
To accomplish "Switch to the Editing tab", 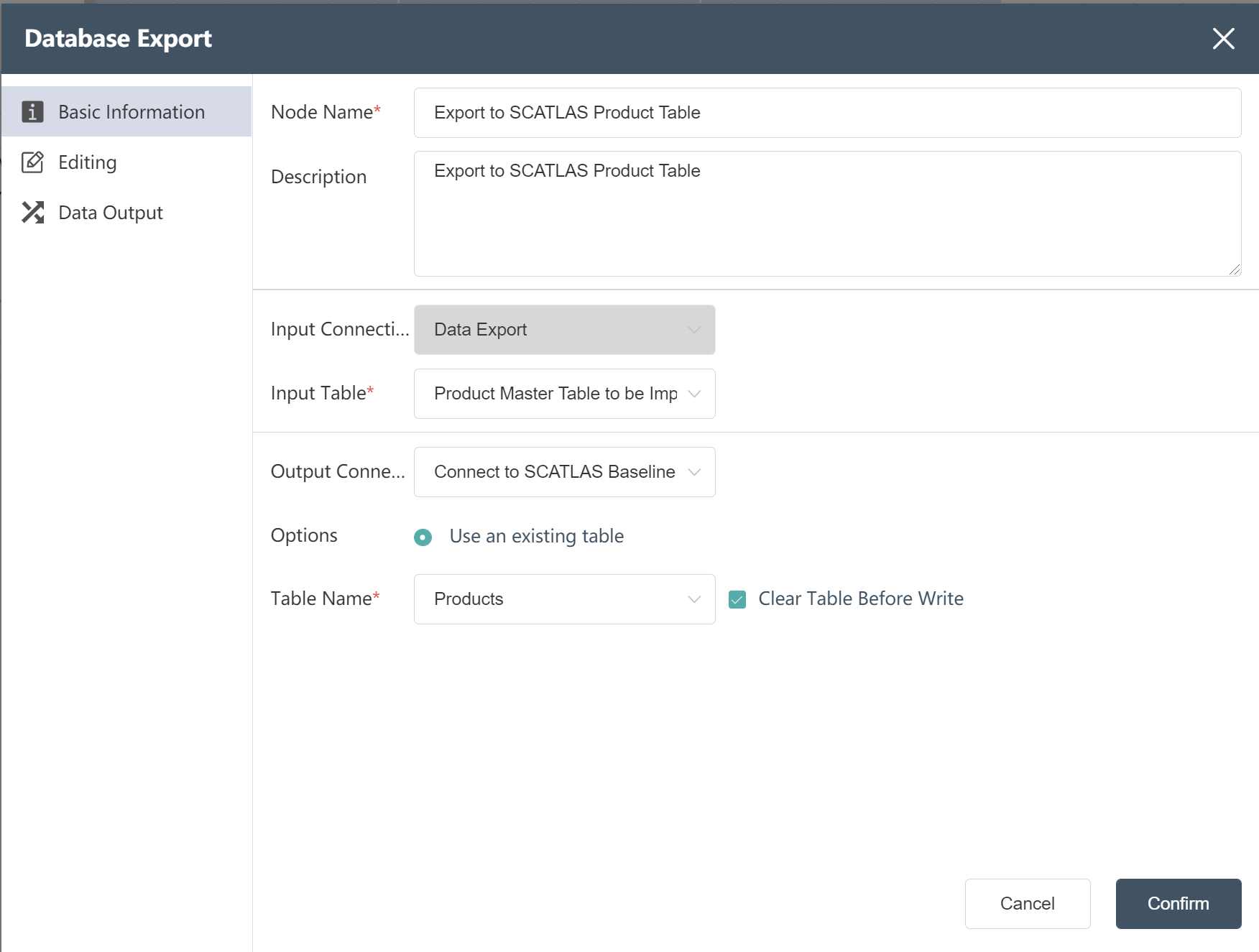I will tap(126, 162).
